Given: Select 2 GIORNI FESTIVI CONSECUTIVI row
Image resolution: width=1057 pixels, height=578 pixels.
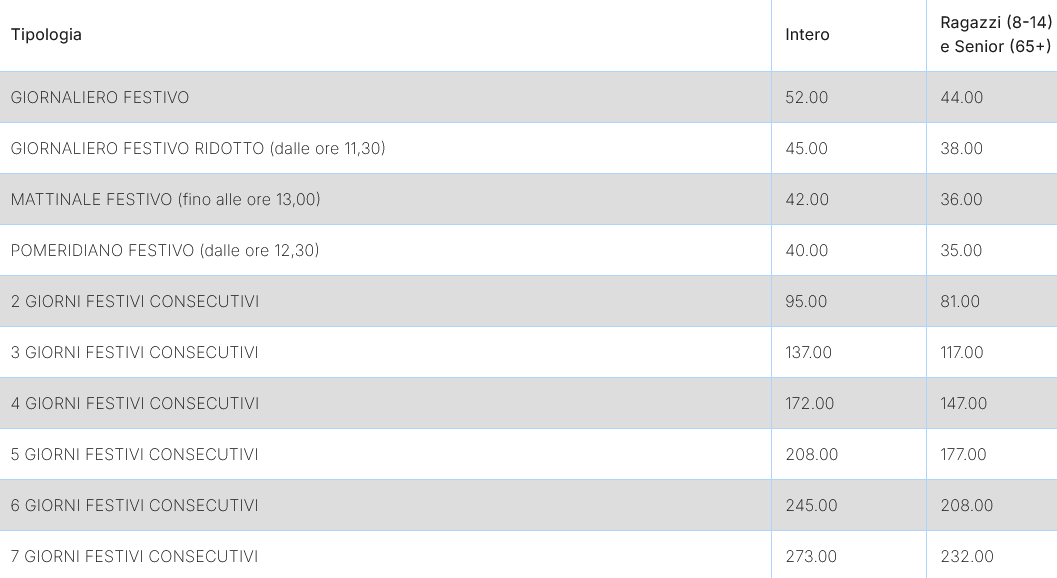Looking at the screenshot, I should [528, 301].
